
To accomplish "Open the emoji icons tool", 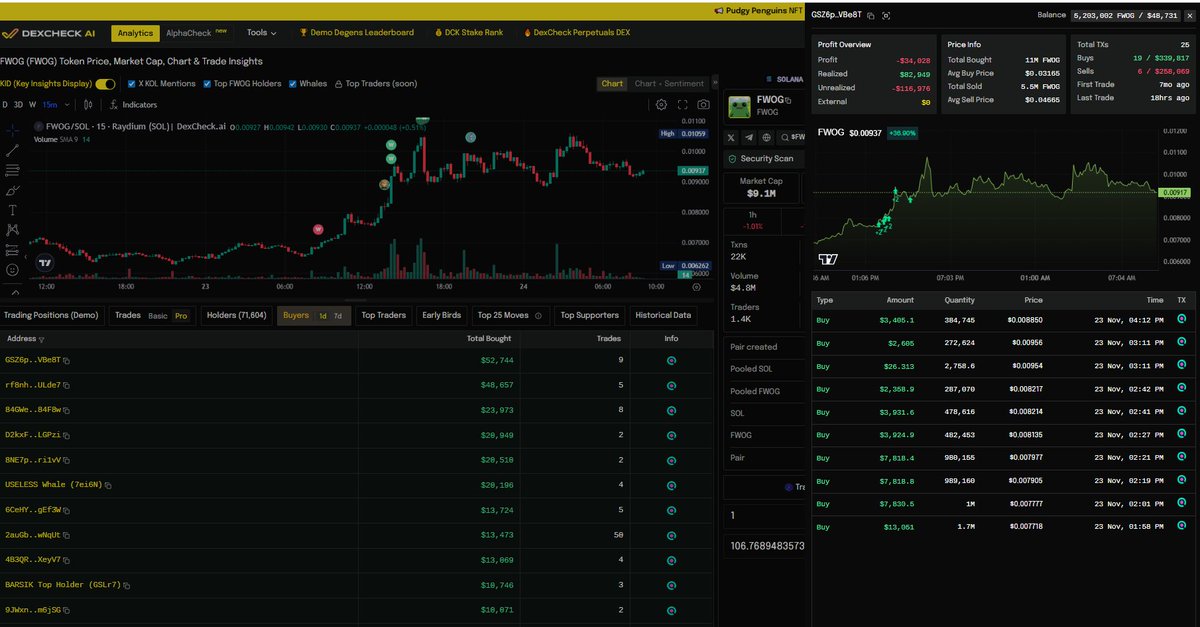I will (x=12, y=270).
